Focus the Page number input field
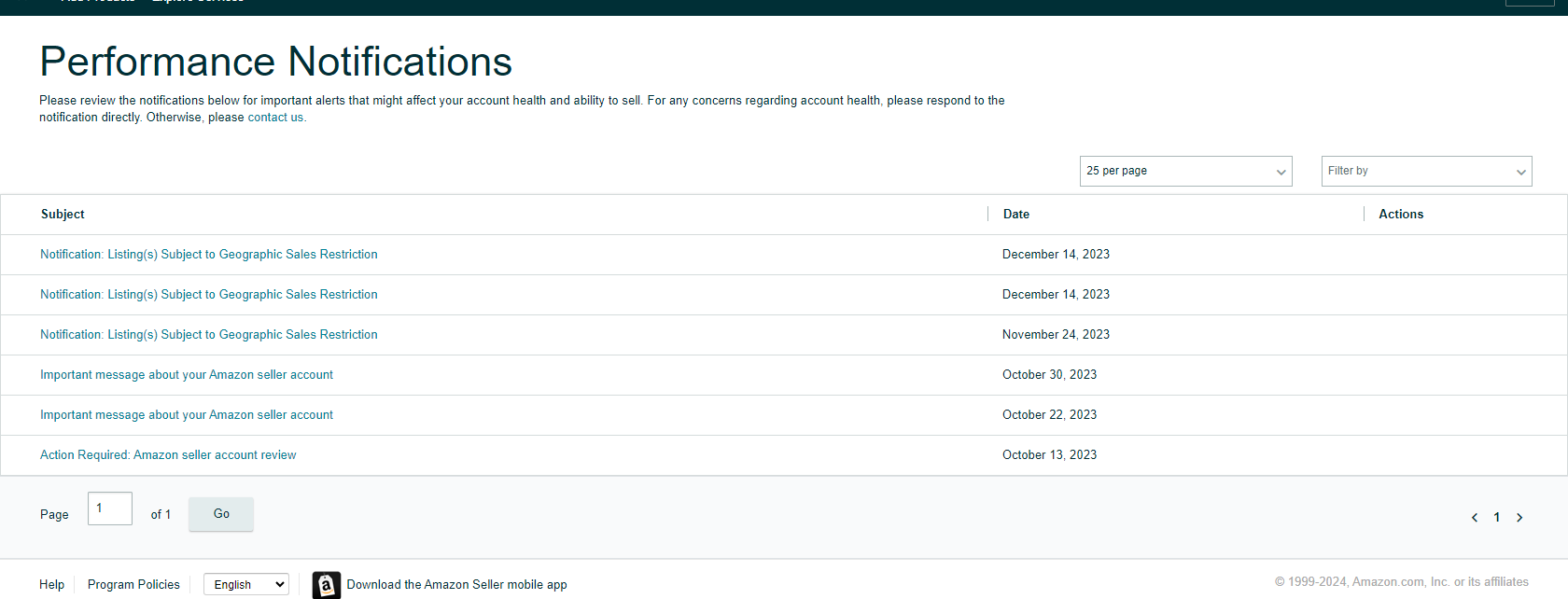 (x=110, y=508)
